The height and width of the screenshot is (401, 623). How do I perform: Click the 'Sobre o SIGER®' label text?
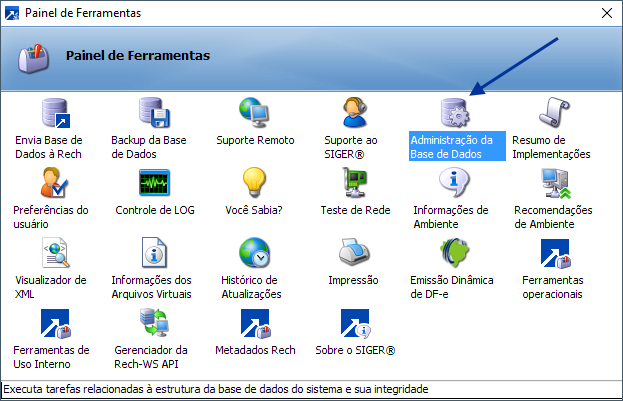pos(355,350)
